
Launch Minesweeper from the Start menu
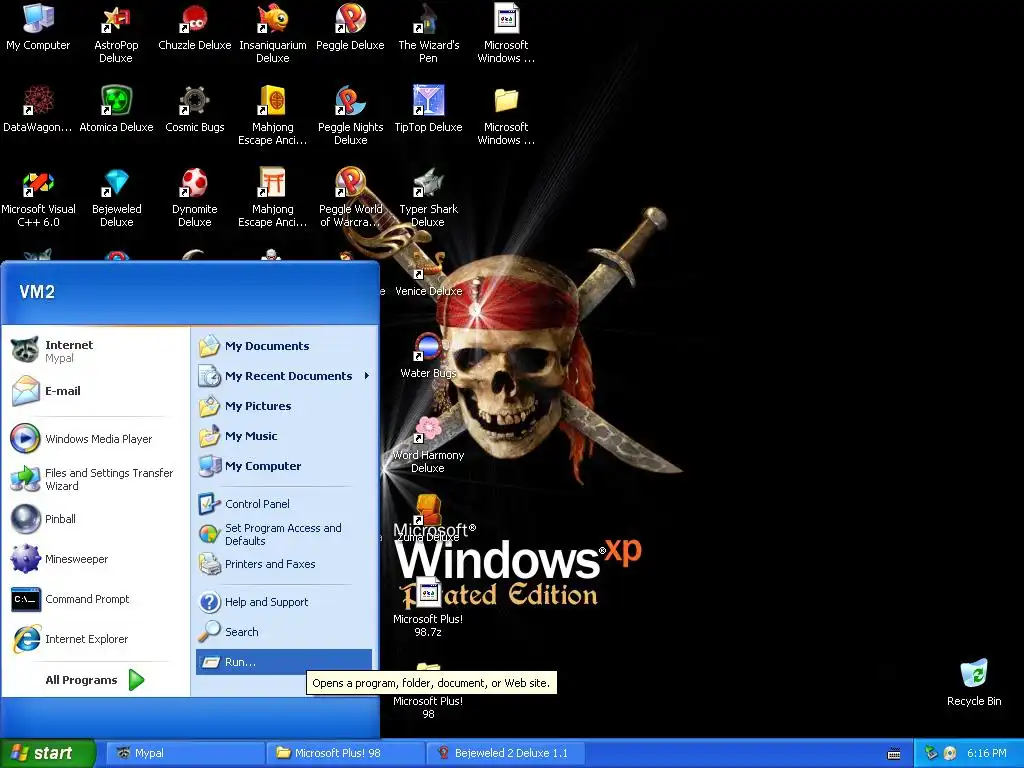point(95,559)
